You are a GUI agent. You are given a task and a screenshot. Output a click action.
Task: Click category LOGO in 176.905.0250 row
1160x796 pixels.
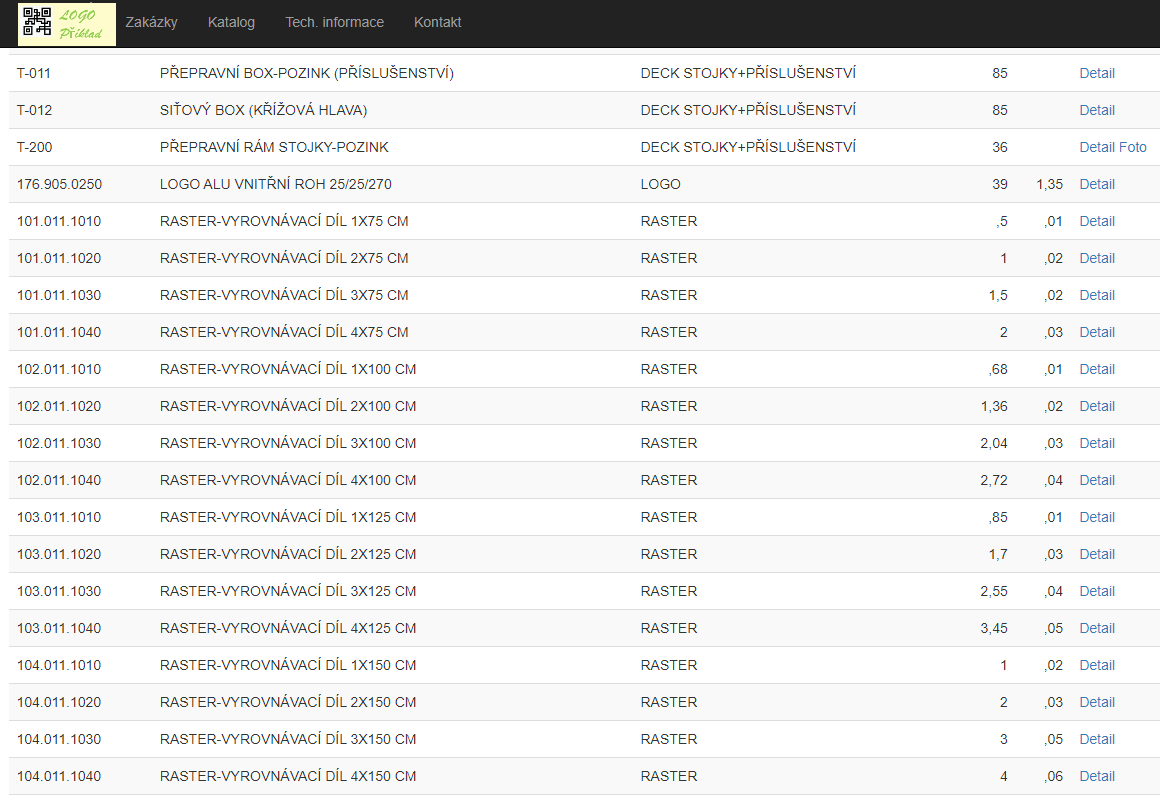[661, 184]
